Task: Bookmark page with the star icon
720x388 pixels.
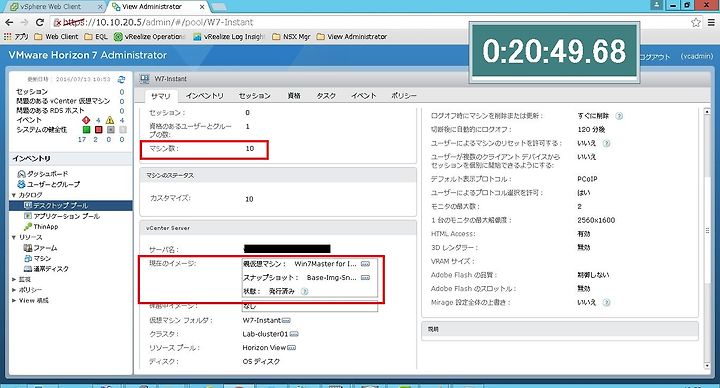Action: pyautogui.click(x=696, y=22)
